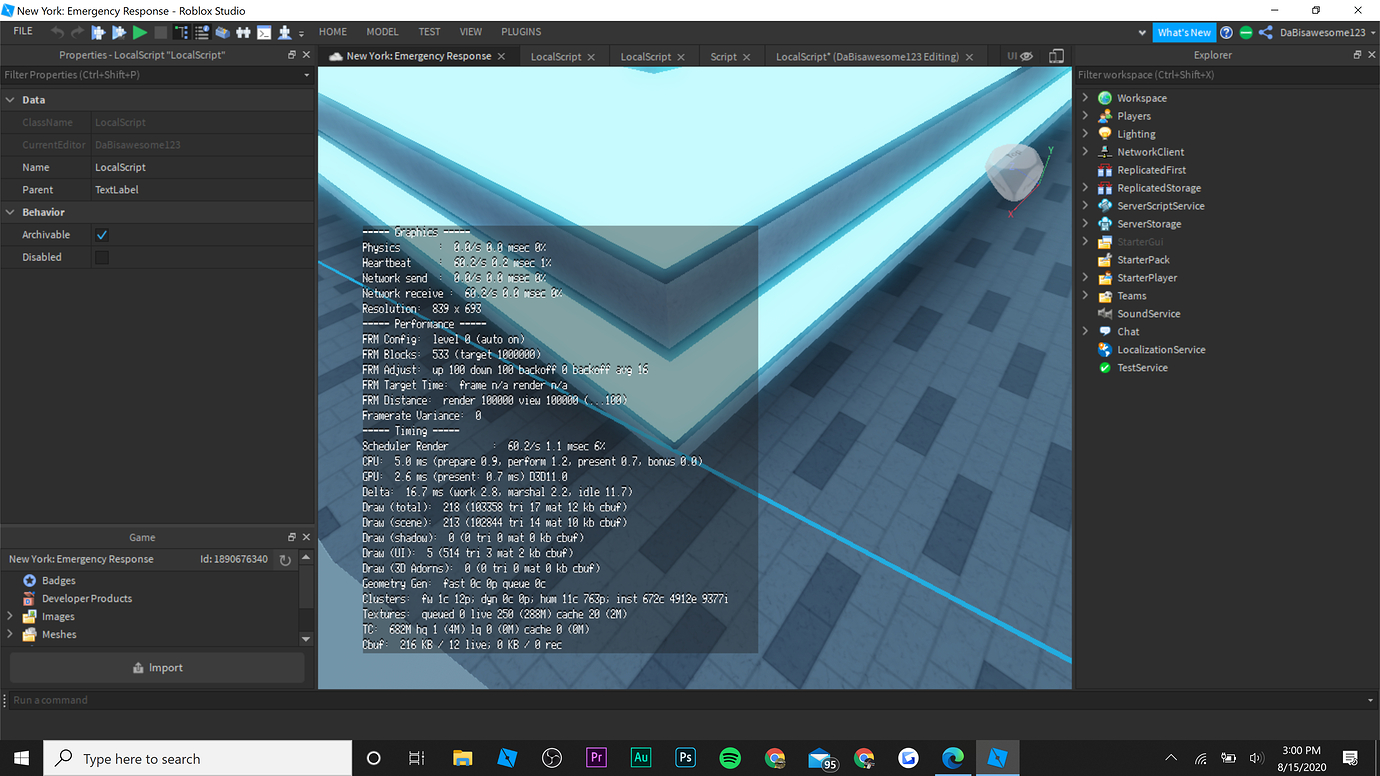Image resolution: width=1380 pixels, height=776 pixels.
Task: Click the What's New button
Action: click(x=1184, y=31)
